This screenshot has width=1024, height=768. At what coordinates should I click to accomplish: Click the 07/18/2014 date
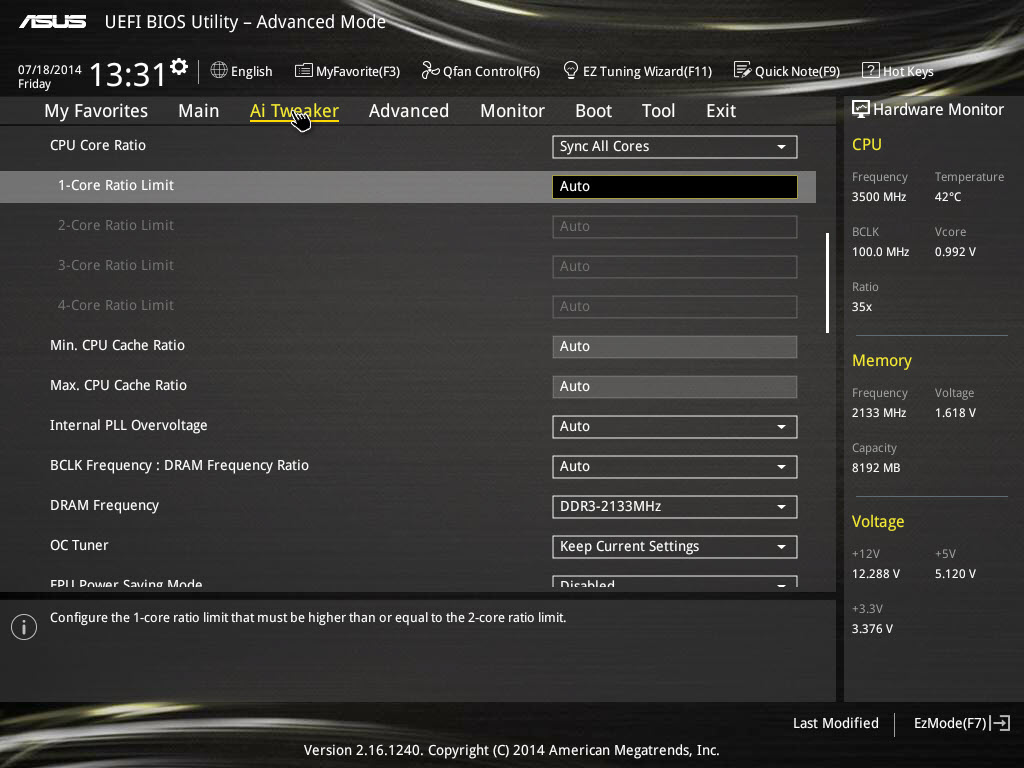coord(50,69)
